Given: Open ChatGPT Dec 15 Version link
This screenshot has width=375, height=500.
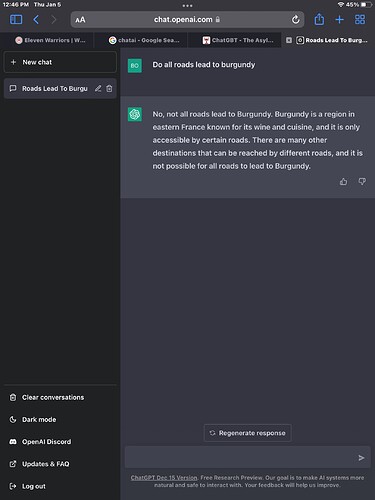Looking at the screenshot, I should click(164, 478).
